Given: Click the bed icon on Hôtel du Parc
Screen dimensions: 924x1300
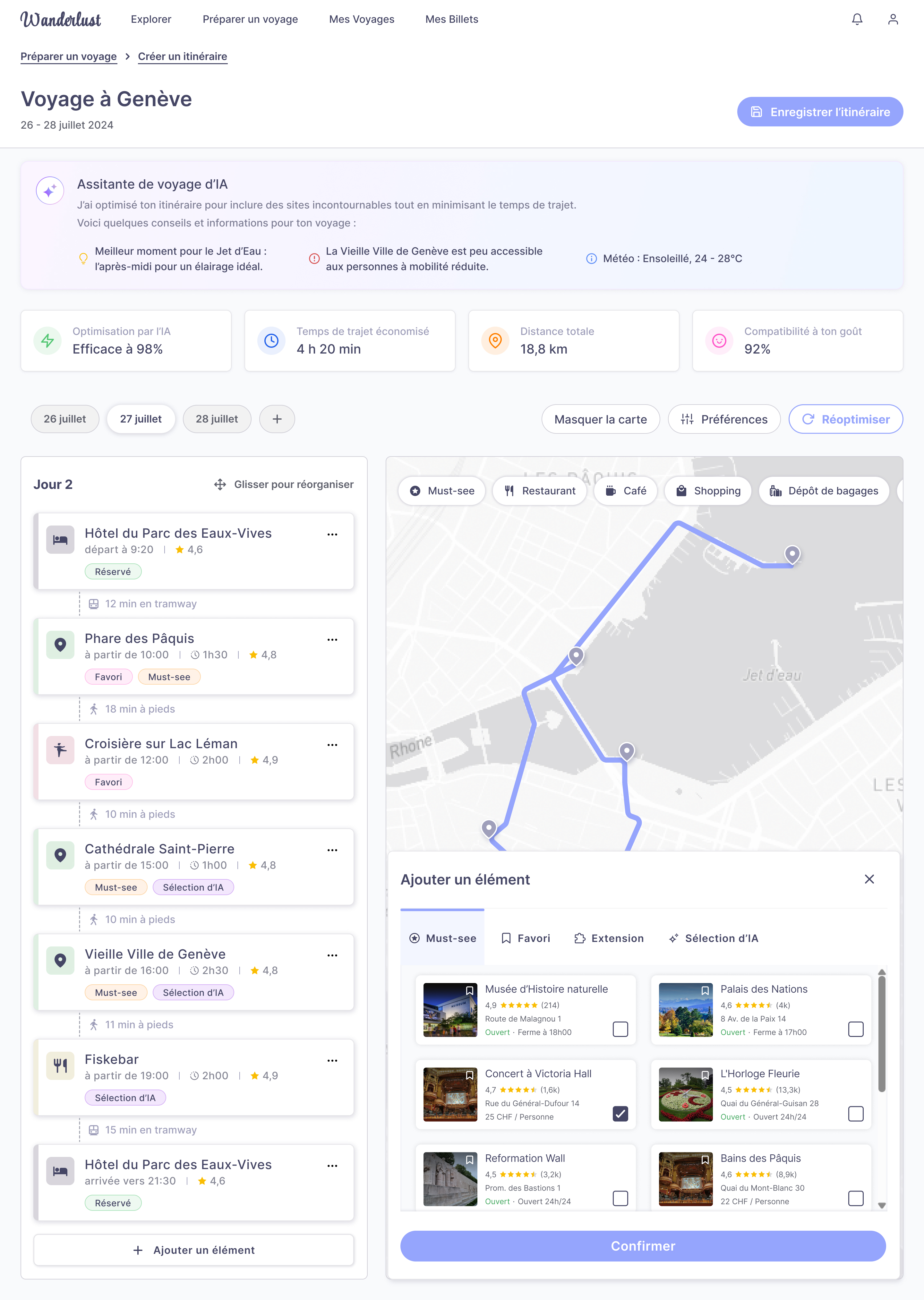Looking at the screenshot, I should [x=60, y=539].
